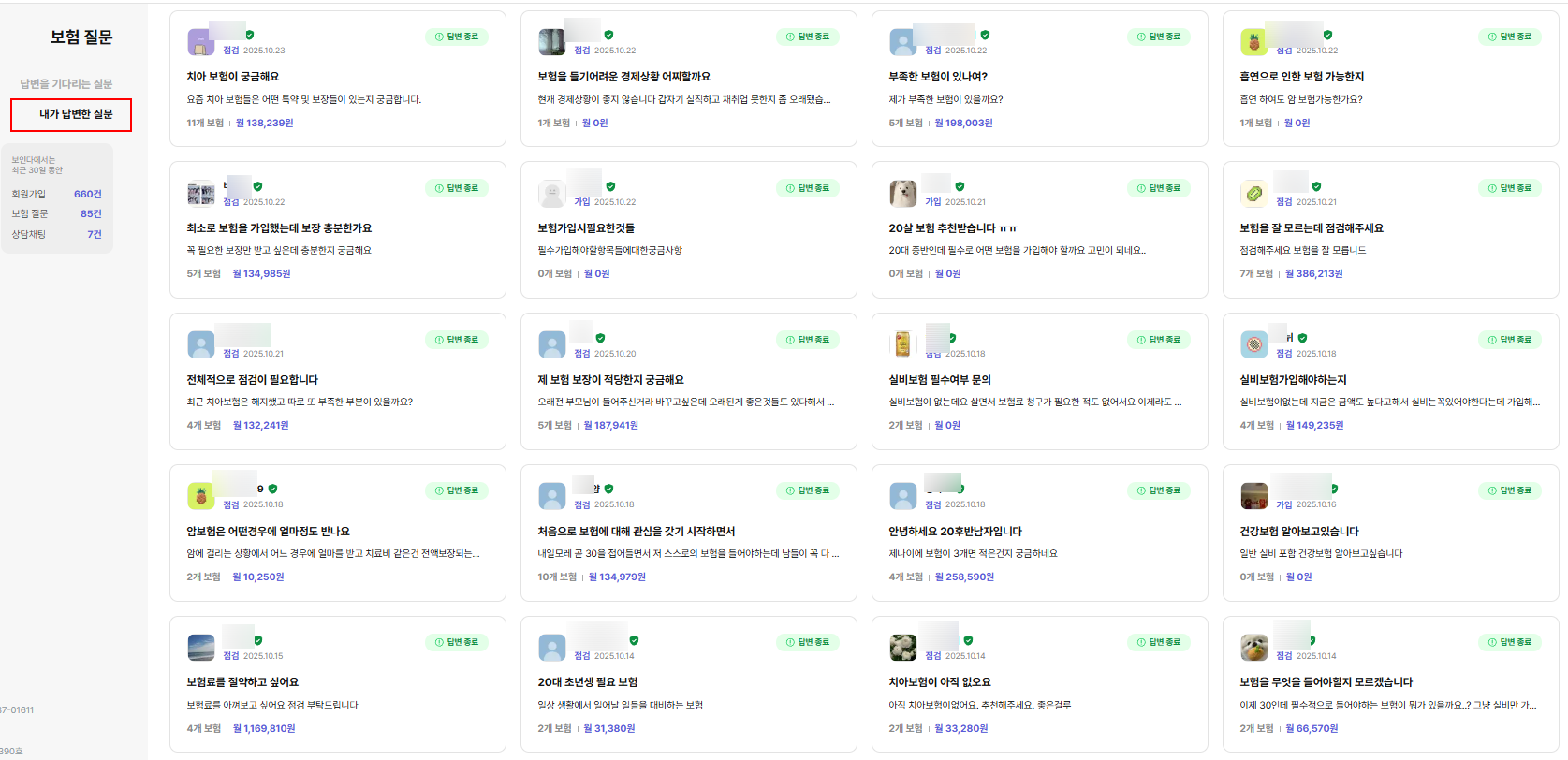Click '월 258,590원' amount text
The width and height of the screenshot is (1568, 760).
pyautogui.click(x=965, y=577)
